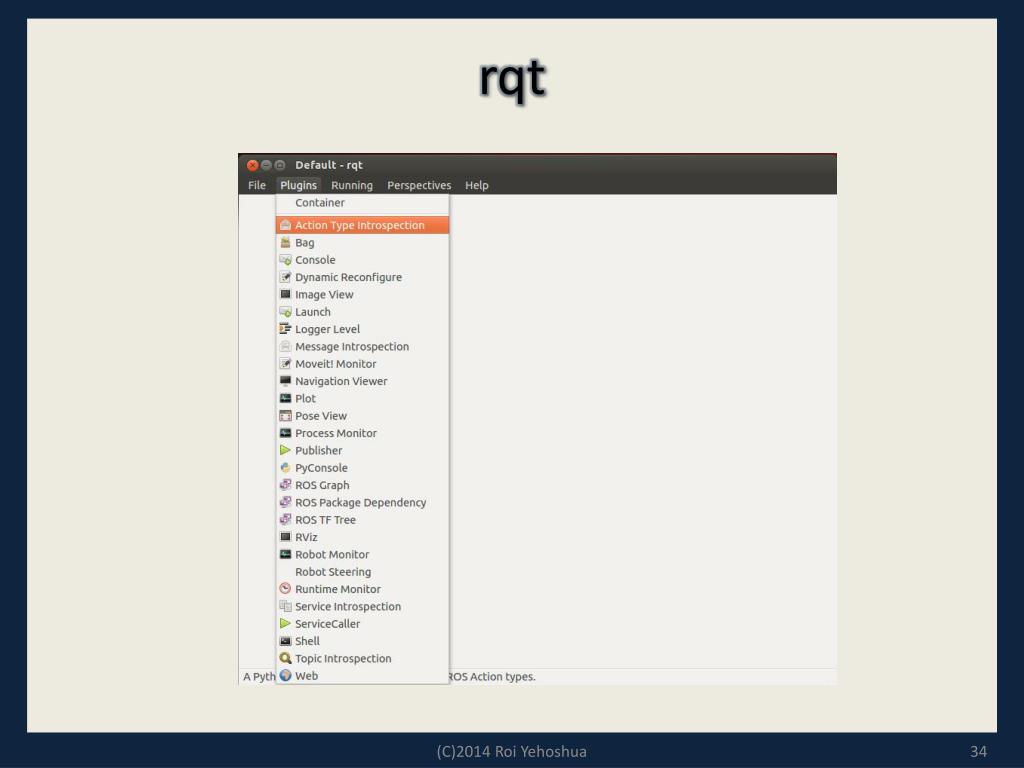Click the Runtime Monitor clock icon
Screen dimensions: 1024x768
click(x=285, y=589)
